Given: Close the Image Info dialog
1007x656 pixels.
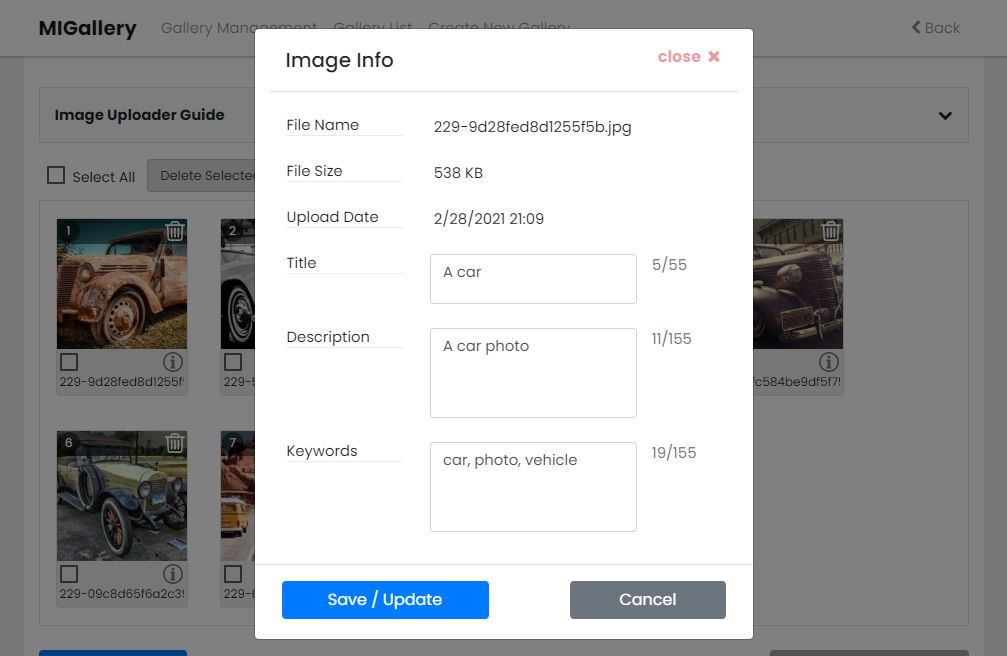Looking at the screenshot, I should [688, 57].
